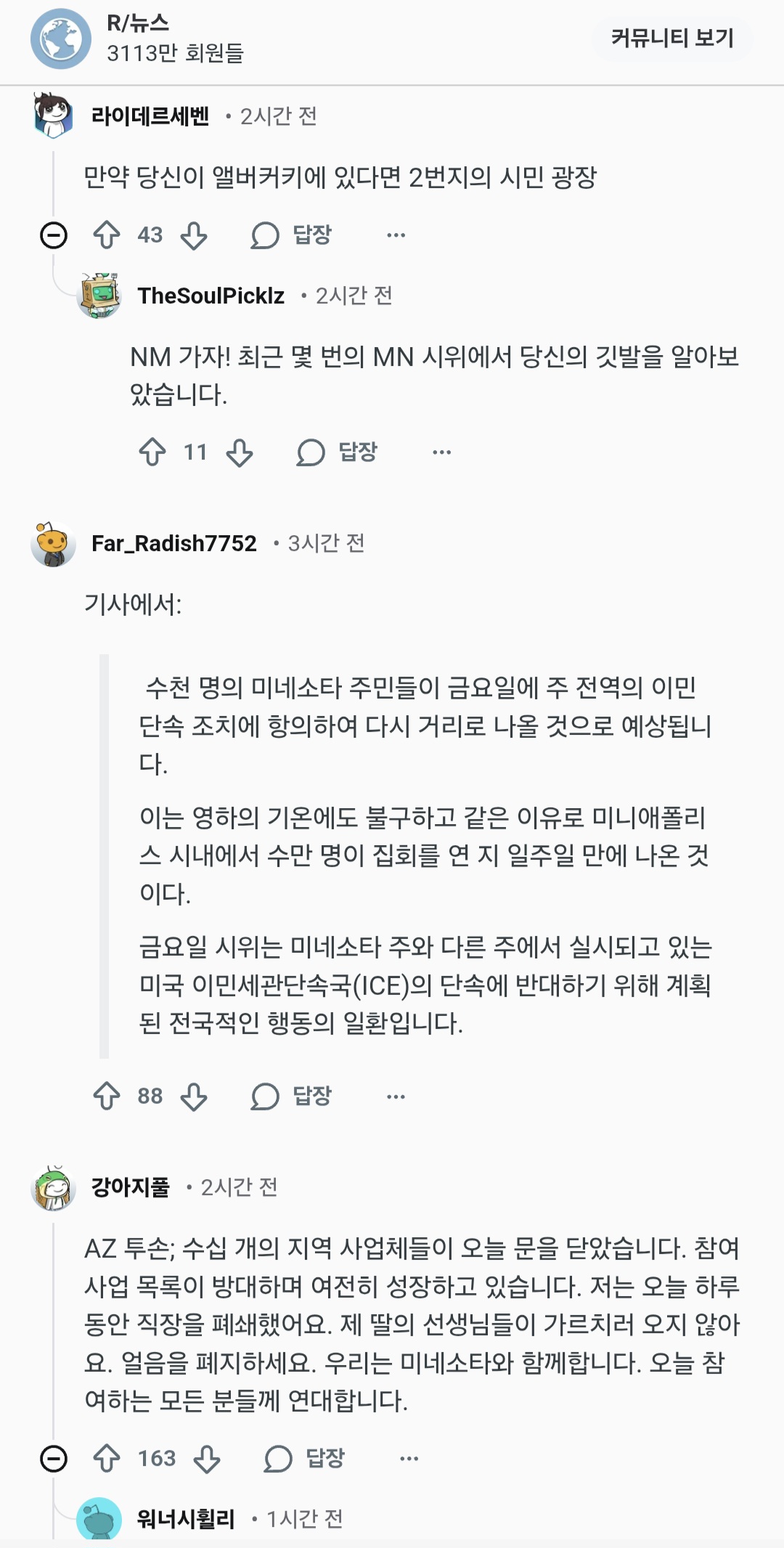Image resolution: width=784 pixels, height=1548 pixels.
Task: View 라이데르세벤's profile avatar
Action: [x=54, y=115]
